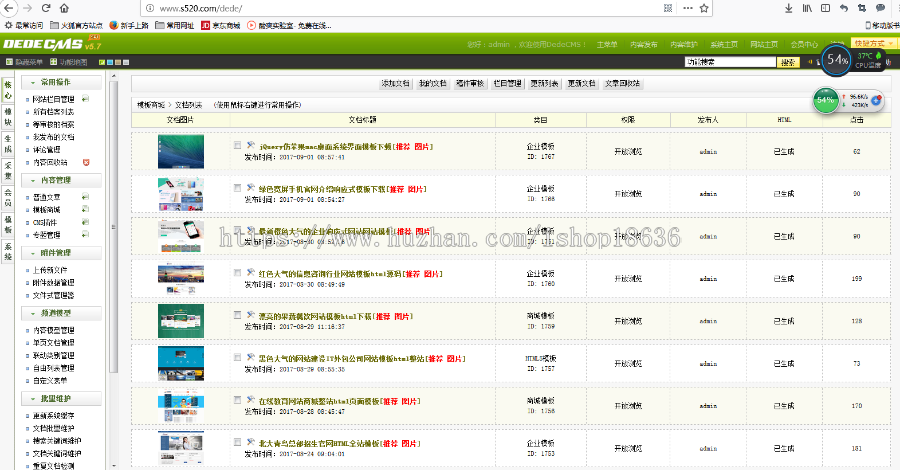Reload the page with refresh icon
The image size is (900, 470).
click(x=46, y=8)
